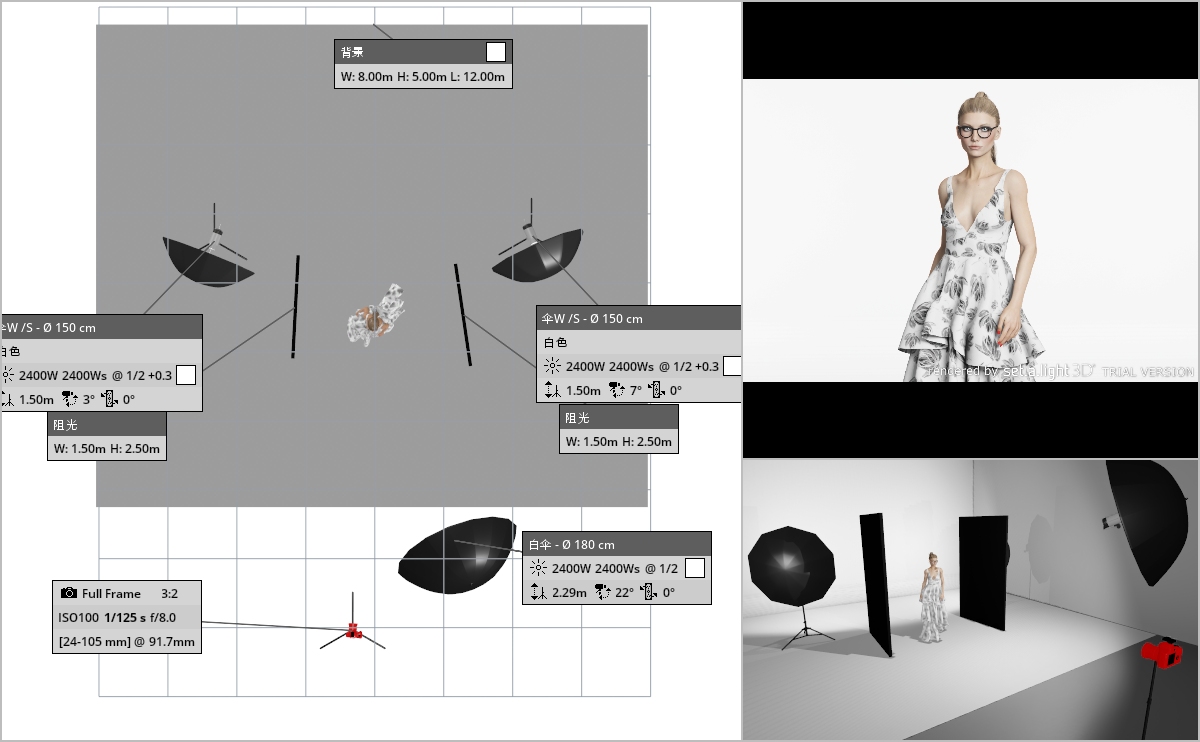
Task: Click the background dimensions W: 8.00m H: 5.00m L: 12.00m
Action: pos(422,76)
